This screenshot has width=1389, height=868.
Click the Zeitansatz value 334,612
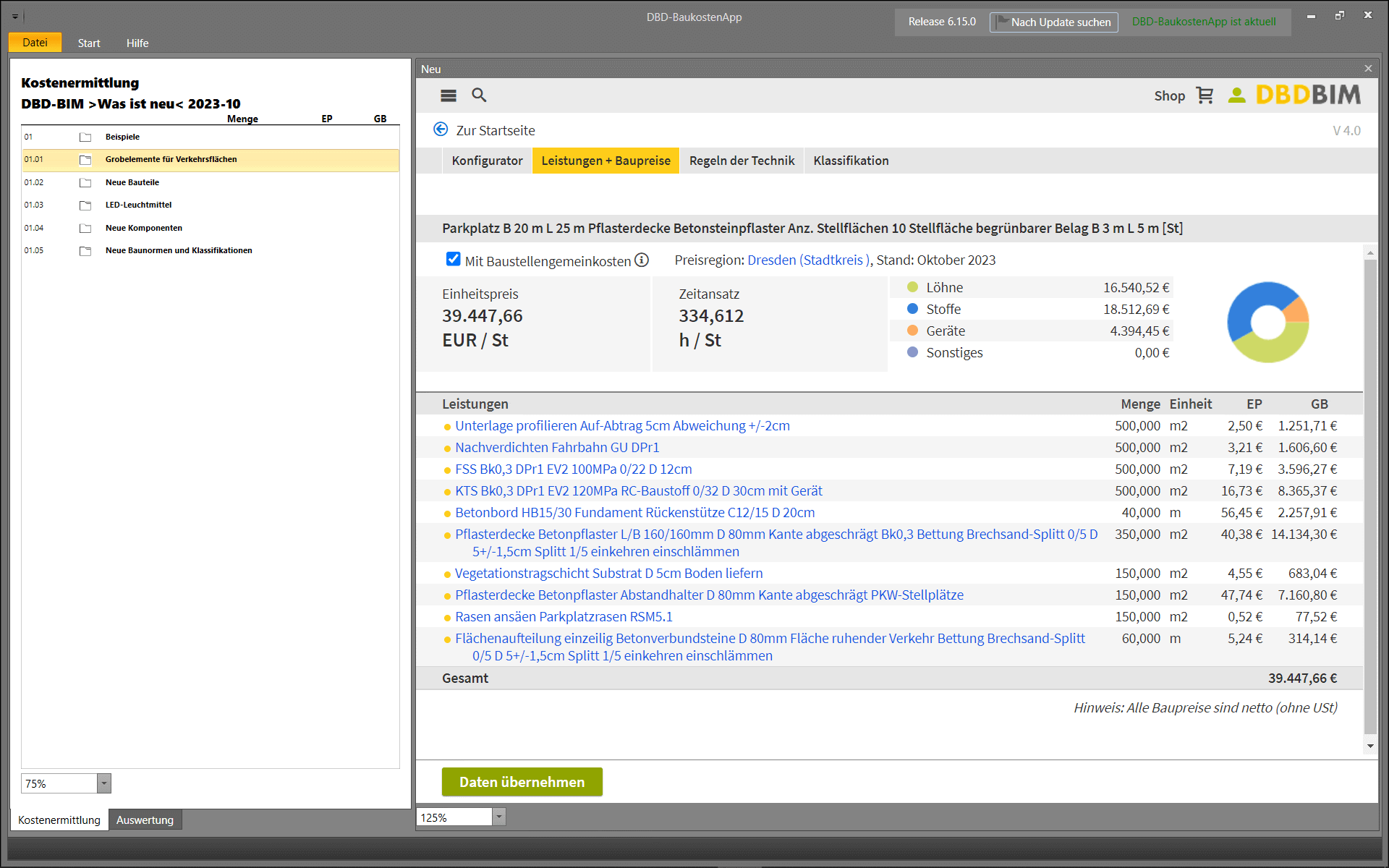click(x=711, y=316)
